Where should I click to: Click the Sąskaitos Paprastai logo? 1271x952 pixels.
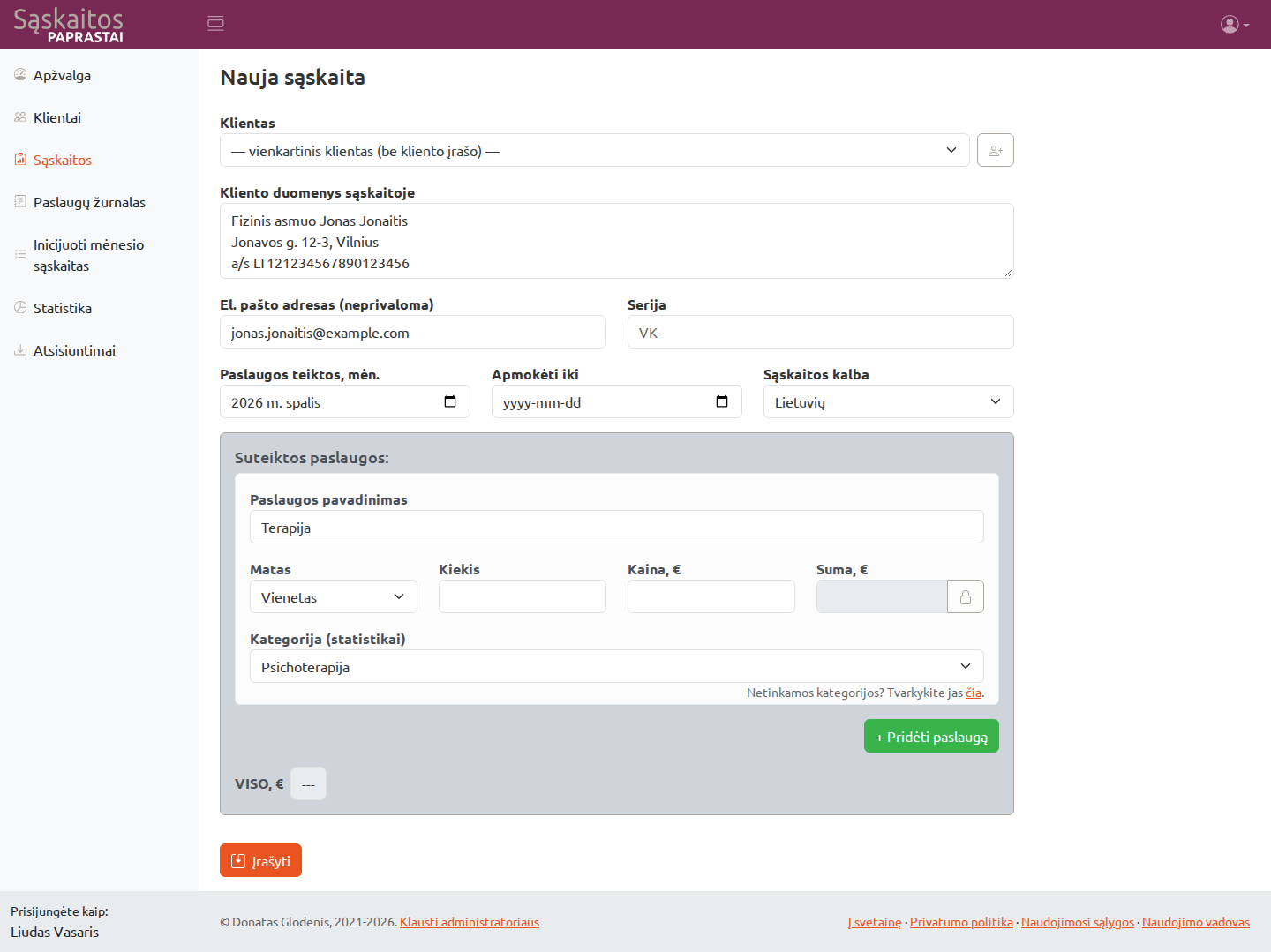click(69, 25)
